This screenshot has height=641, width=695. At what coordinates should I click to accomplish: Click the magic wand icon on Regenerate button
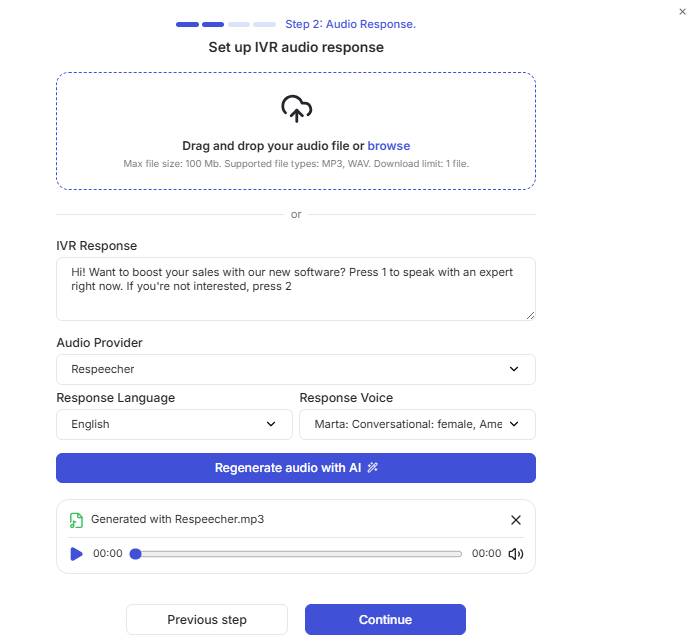[372, 468]
